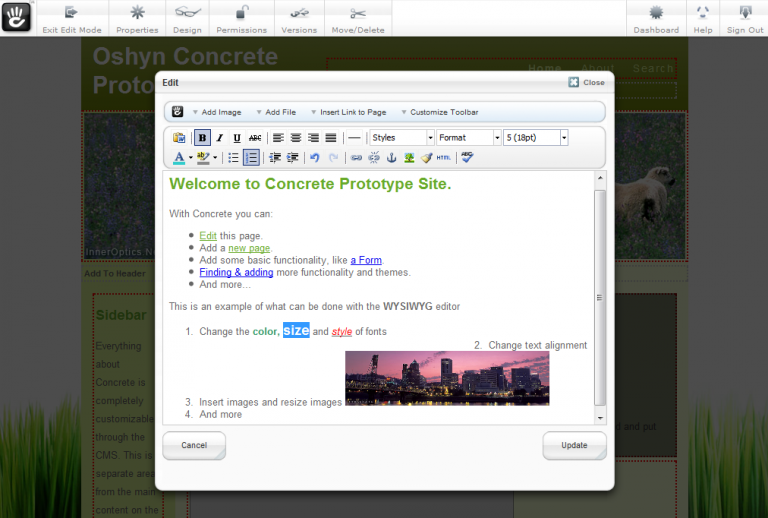Apply the text color A button
Viewport: 768px width, 518px height.
tap(179, 158)
